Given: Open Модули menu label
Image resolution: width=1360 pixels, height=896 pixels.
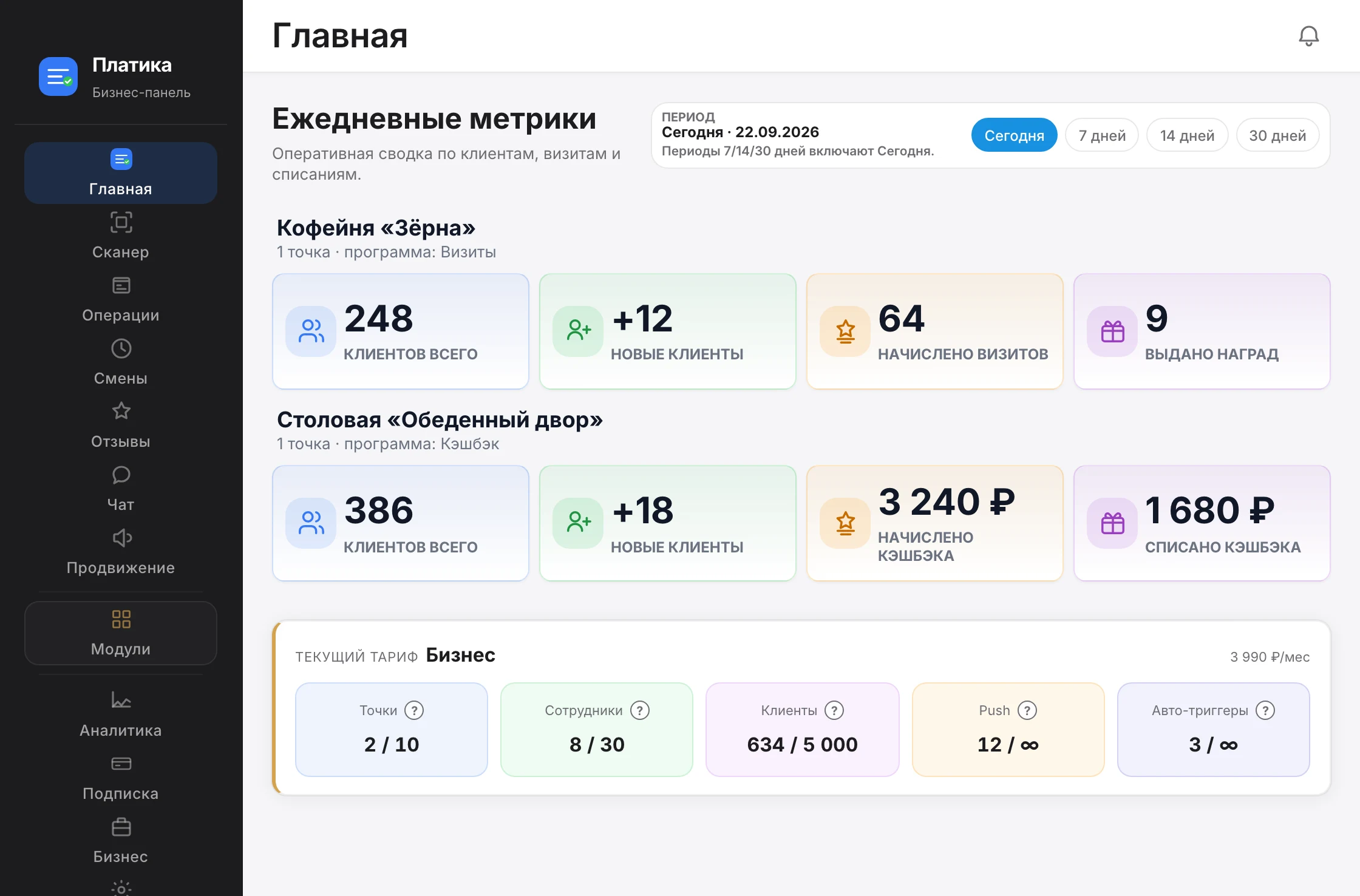Looking at the screenshot, I should tap(121, 649).
